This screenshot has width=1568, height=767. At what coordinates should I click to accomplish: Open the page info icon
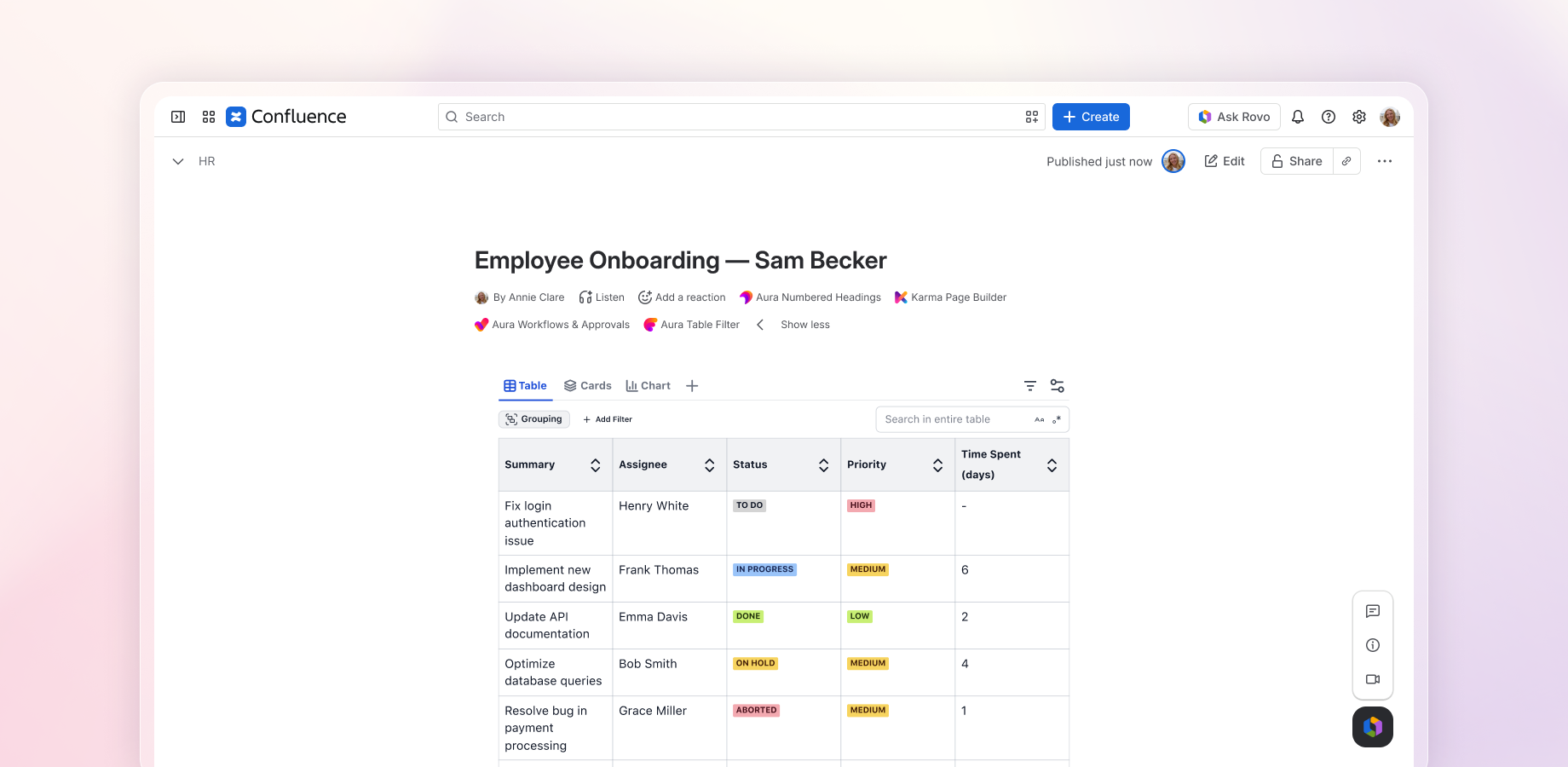[x=1373, y=645]
